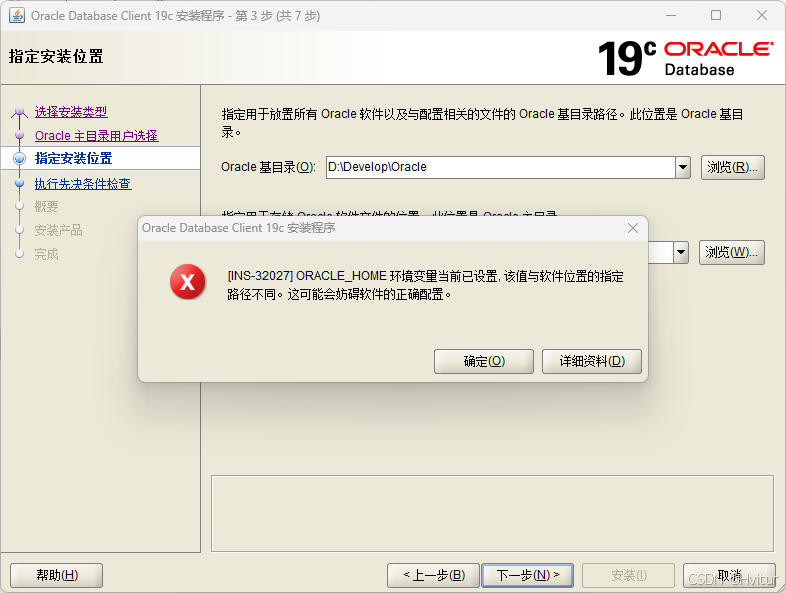Close the INS-32027 error dialog
The image size is (786, 593).
pyautogui.click(x=633, y=228)
